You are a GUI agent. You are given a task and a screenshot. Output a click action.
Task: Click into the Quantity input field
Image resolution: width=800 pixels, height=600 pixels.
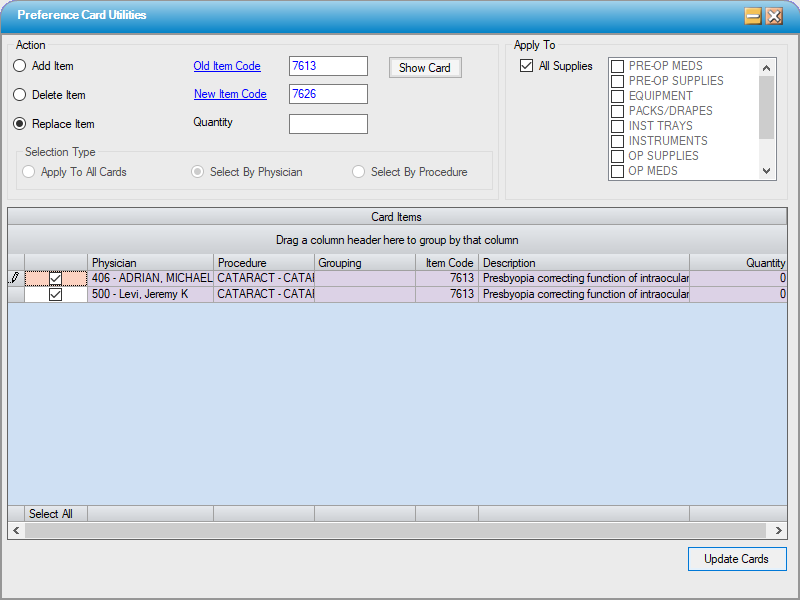[328, 124]
